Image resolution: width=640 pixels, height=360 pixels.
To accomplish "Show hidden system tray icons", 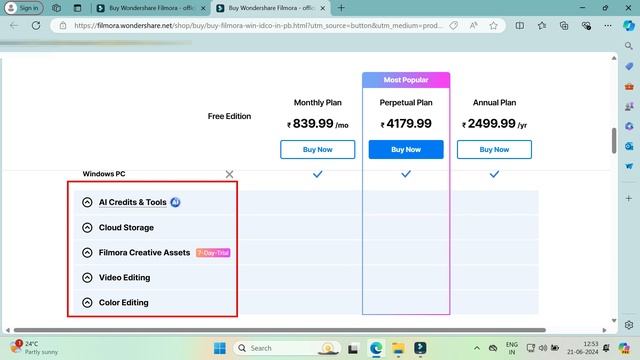I will point(476,348).
